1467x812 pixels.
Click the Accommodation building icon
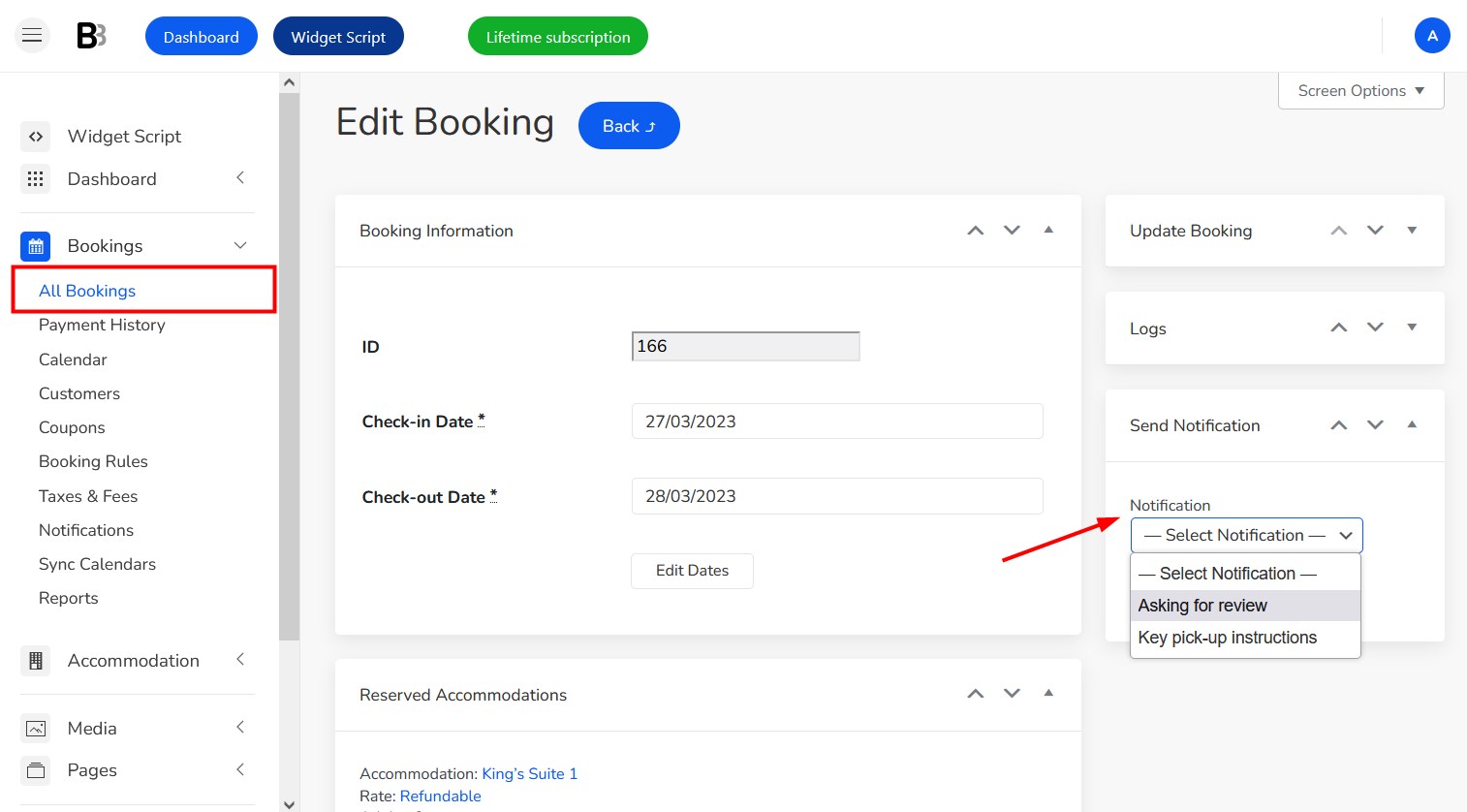tap(36, 661)
